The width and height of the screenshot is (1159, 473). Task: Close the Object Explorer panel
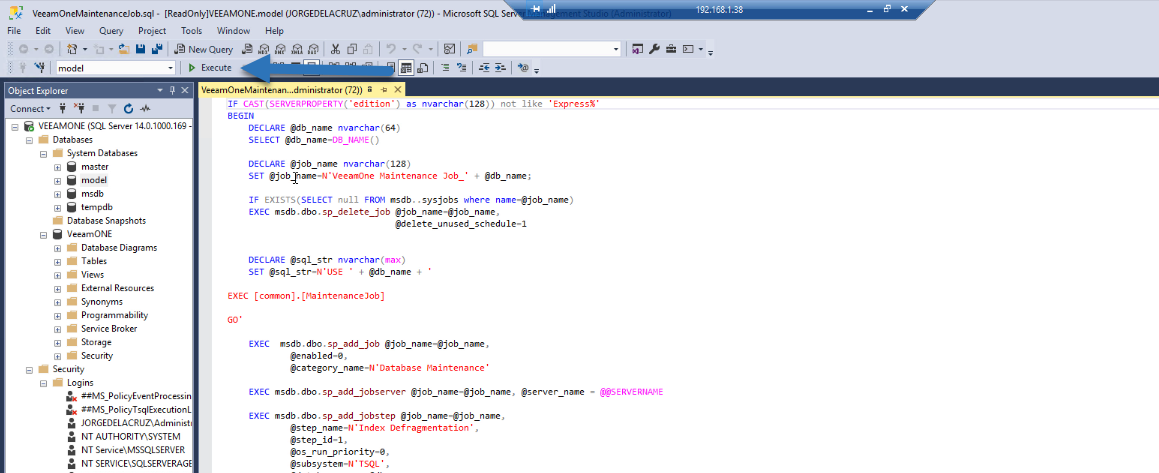click(x=185, y=90)
